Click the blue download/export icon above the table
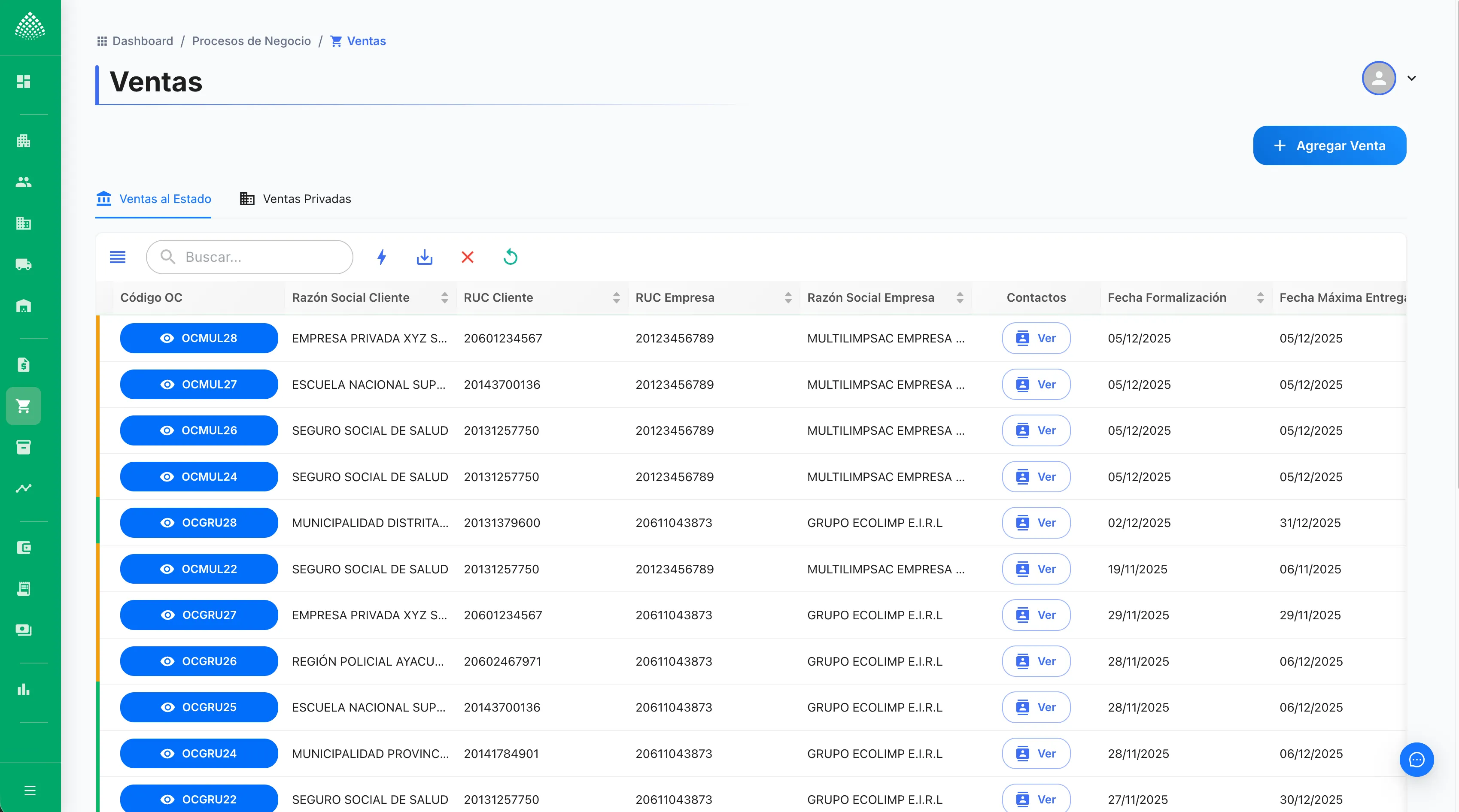The image size is (1459, 812). click(424, 257)
